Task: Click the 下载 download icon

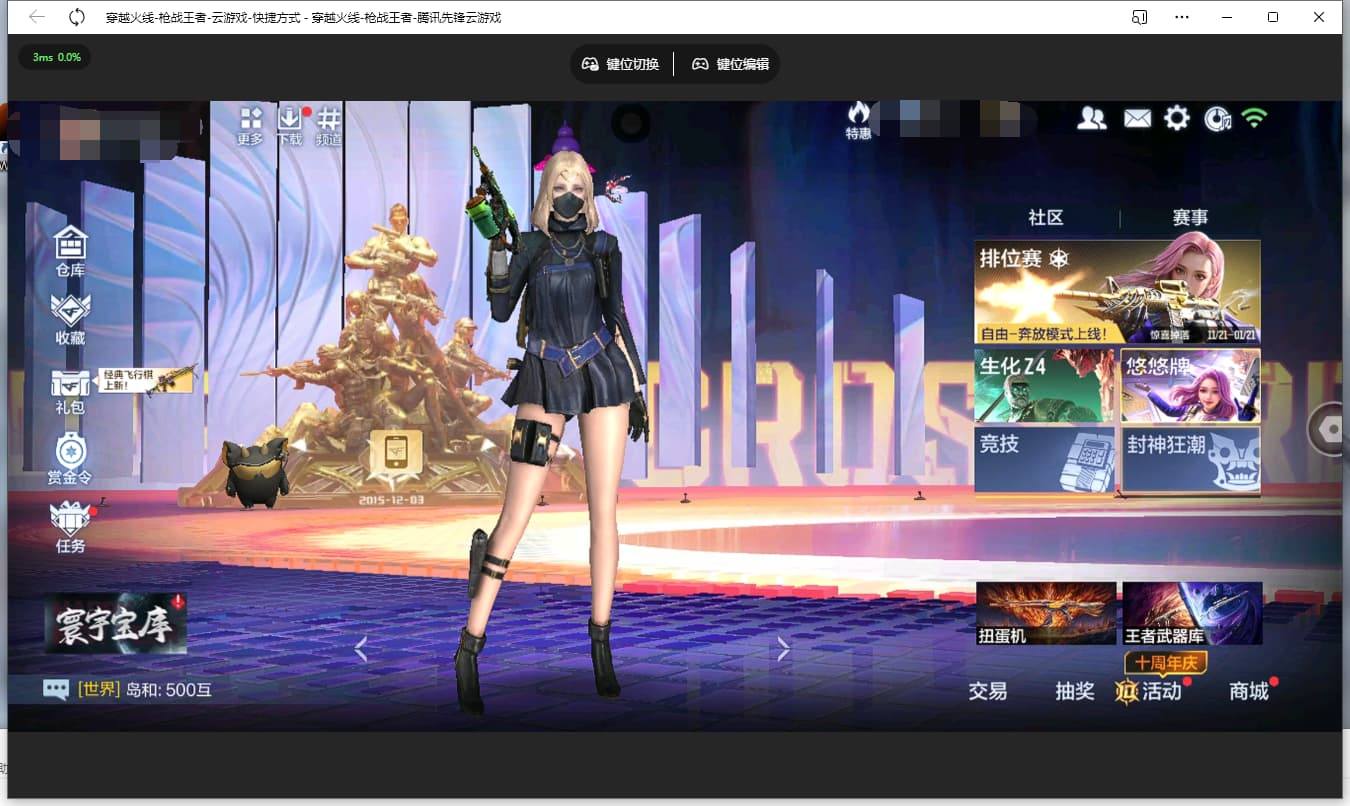Action: 289,124
